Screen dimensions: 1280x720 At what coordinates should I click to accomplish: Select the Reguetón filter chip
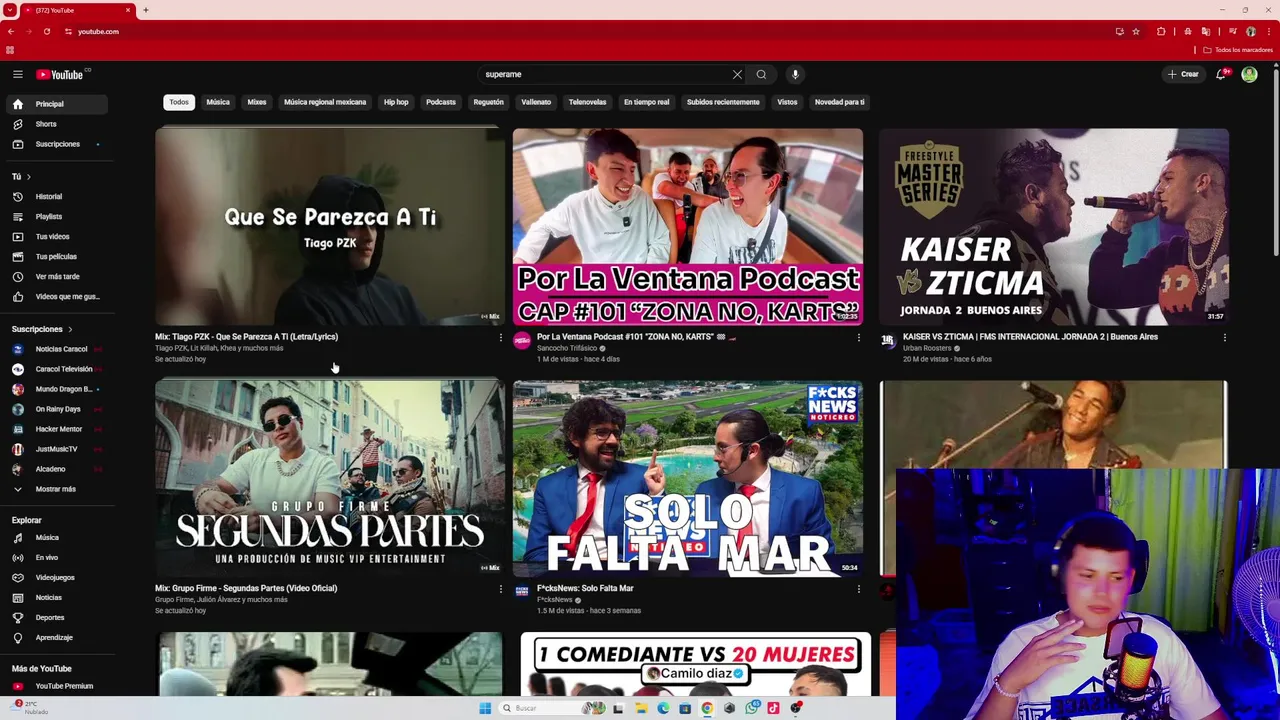(488, 102)
